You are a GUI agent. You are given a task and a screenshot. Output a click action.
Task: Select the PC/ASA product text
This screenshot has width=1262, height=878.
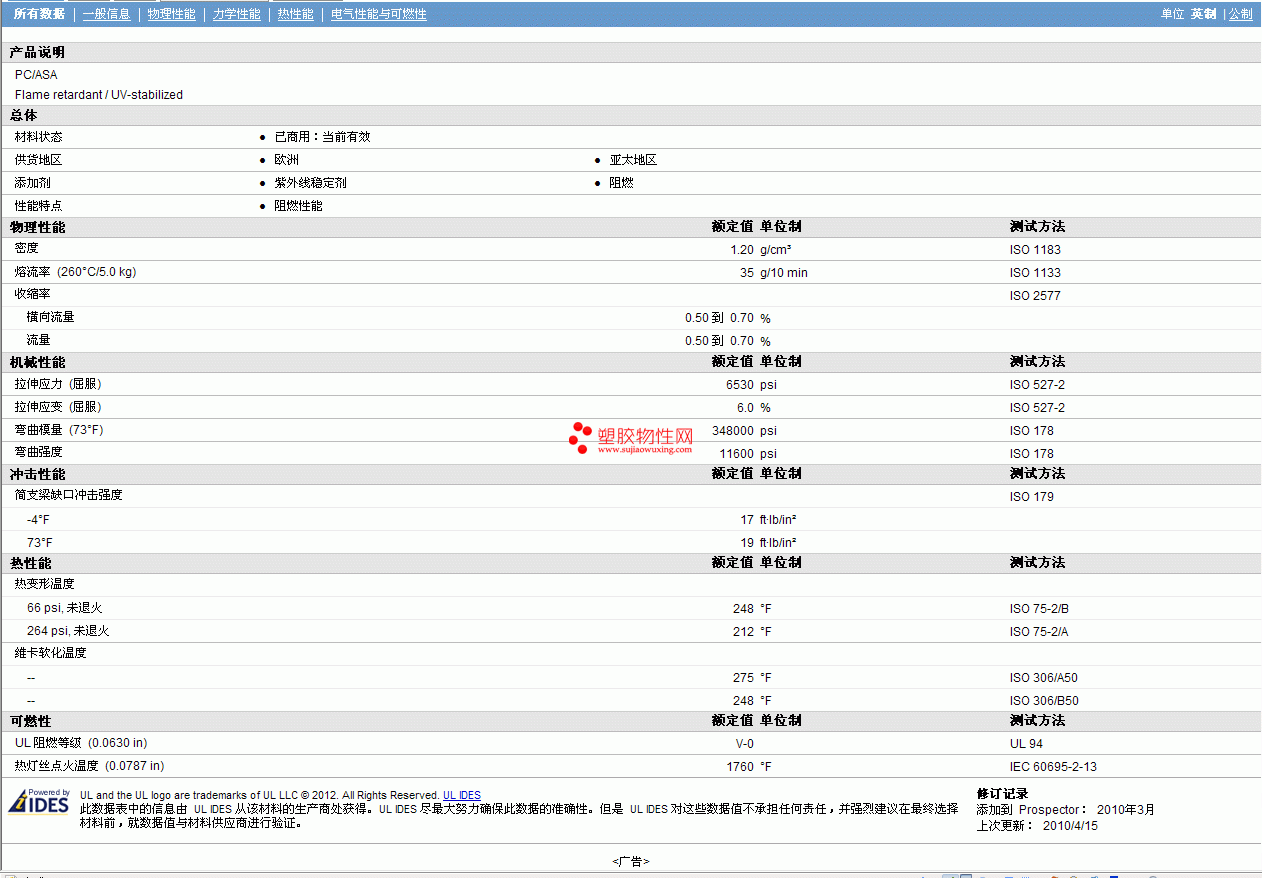(36, 74)
